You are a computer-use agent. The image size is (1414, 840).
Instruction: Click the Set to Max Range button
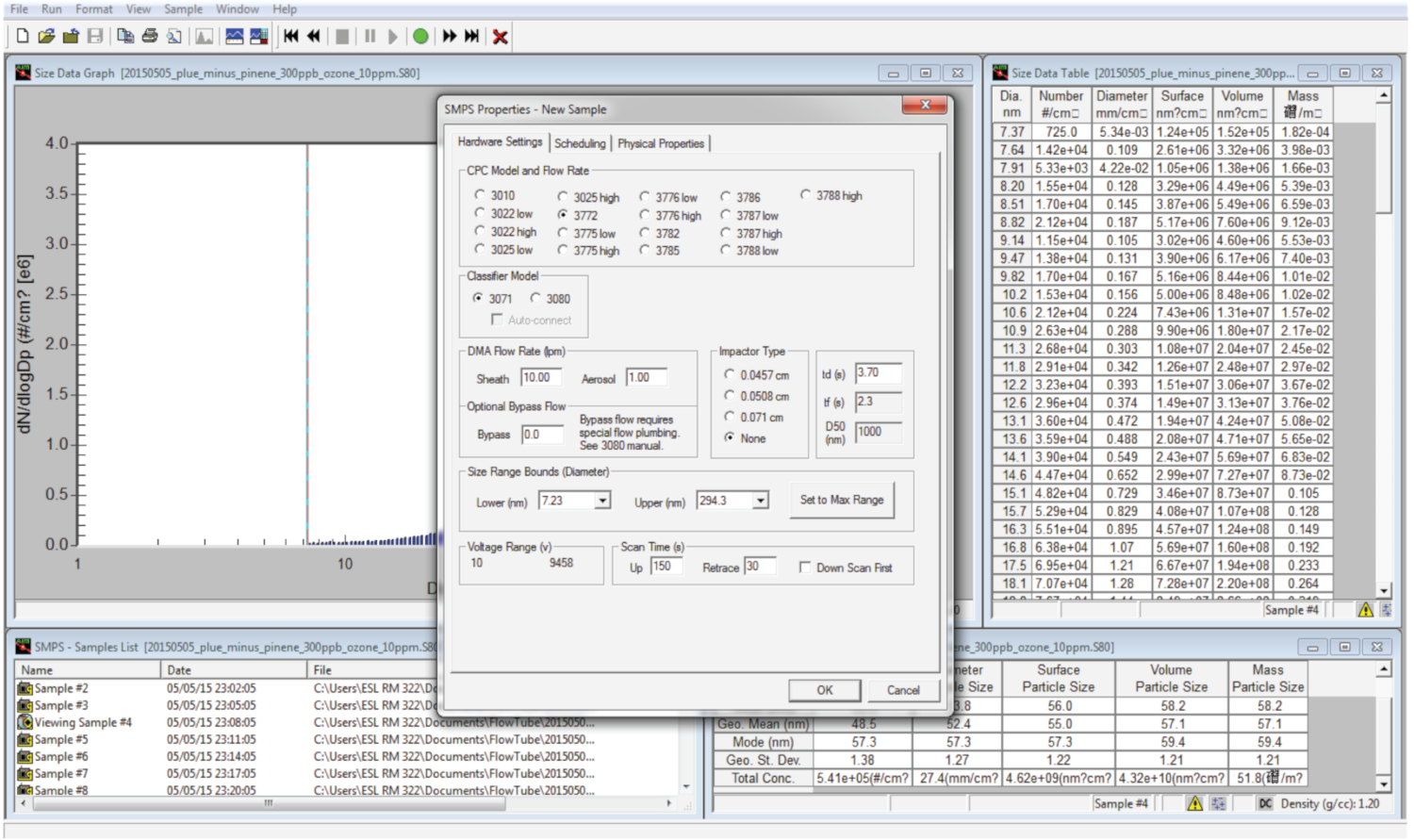click(x=842, y=500)
